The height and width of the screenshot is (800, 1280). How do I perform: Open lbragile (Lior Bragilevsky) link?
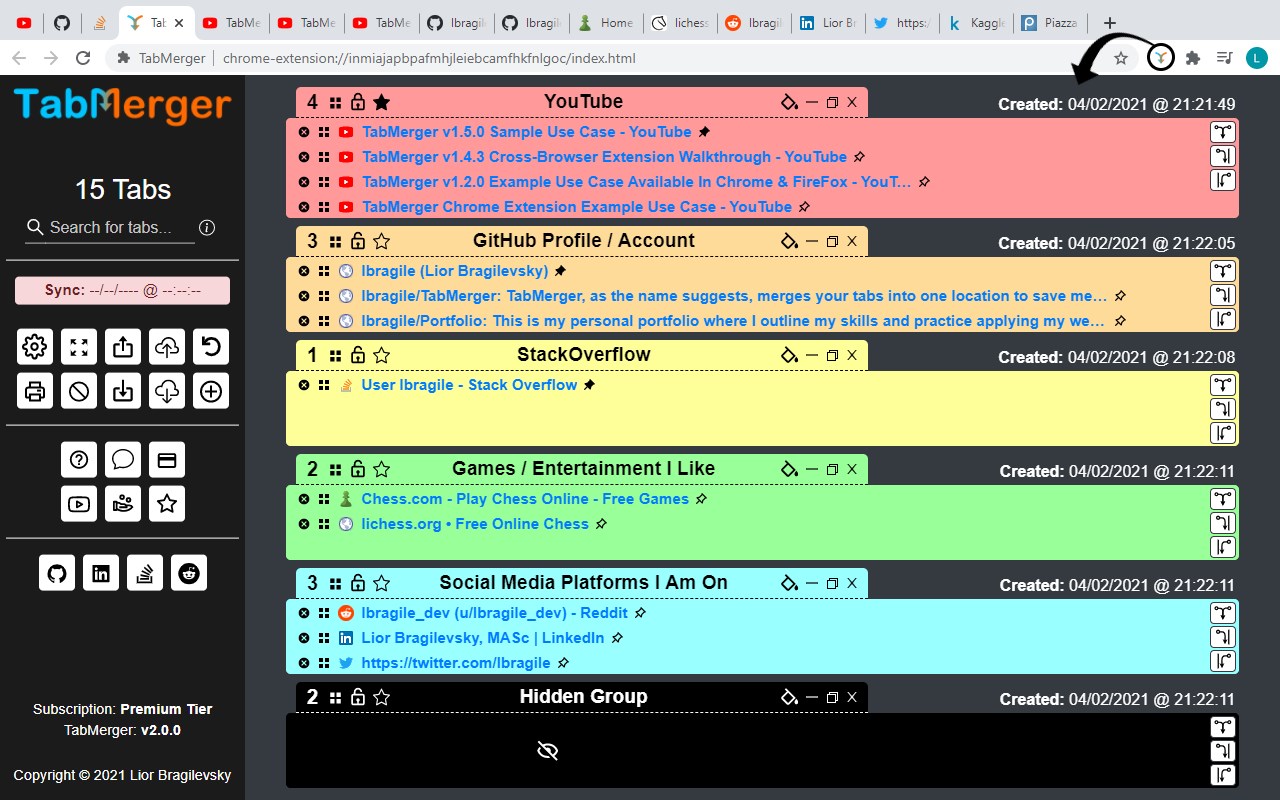(455, 271)
